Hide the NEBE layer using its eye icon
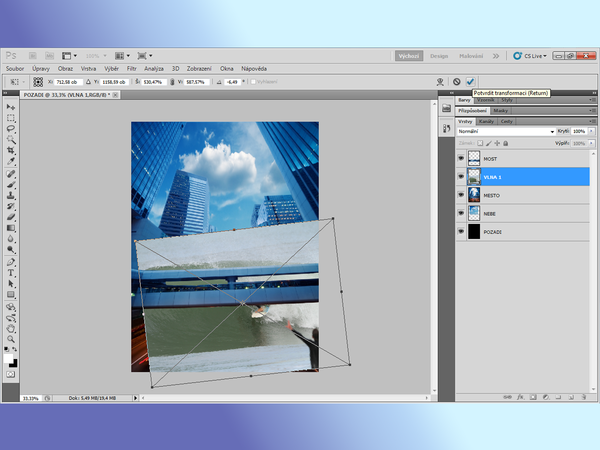 (x=461, y=213)
